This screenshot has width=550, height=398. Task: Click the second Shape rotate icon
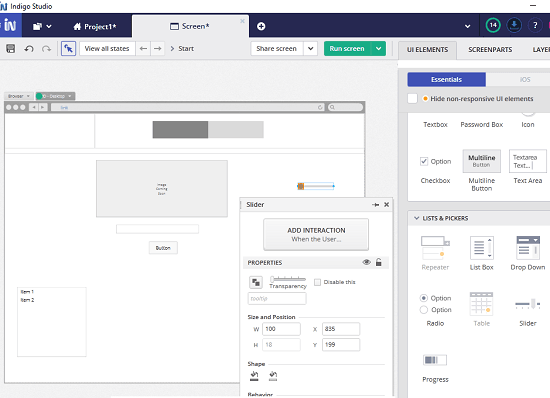point(273,376)
